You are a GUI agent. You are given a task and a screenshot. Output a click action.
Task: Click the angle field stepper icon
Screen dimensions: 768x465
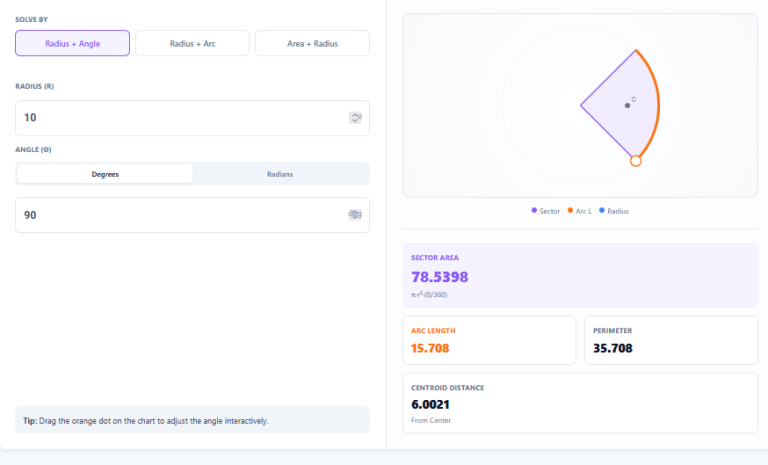(355, 215)
